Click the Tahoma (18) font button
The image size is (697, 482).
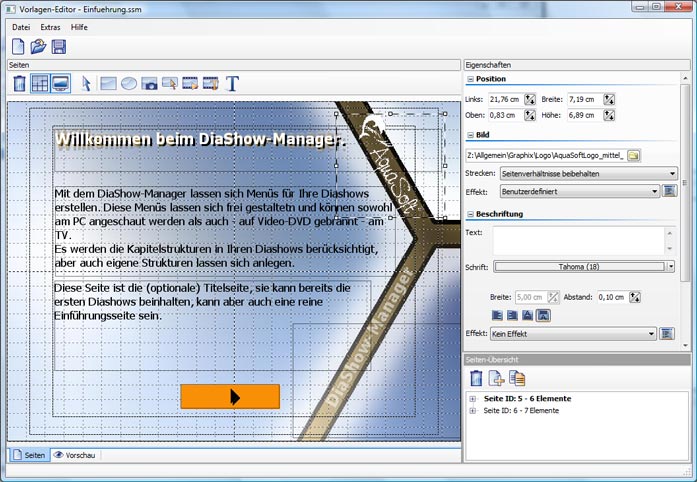[580, 267]
